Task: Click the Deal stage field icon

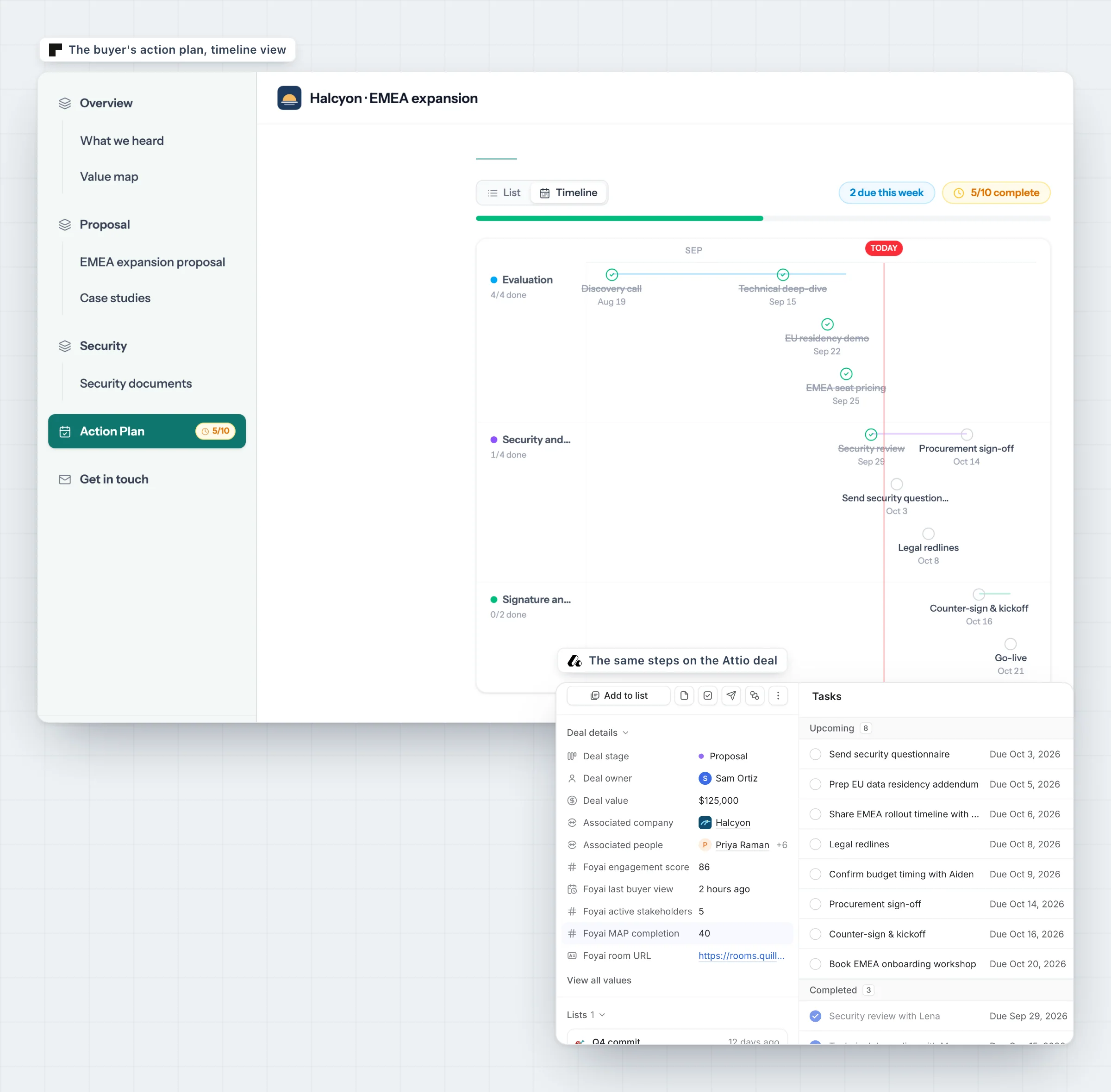Action: tap(572, 757)
